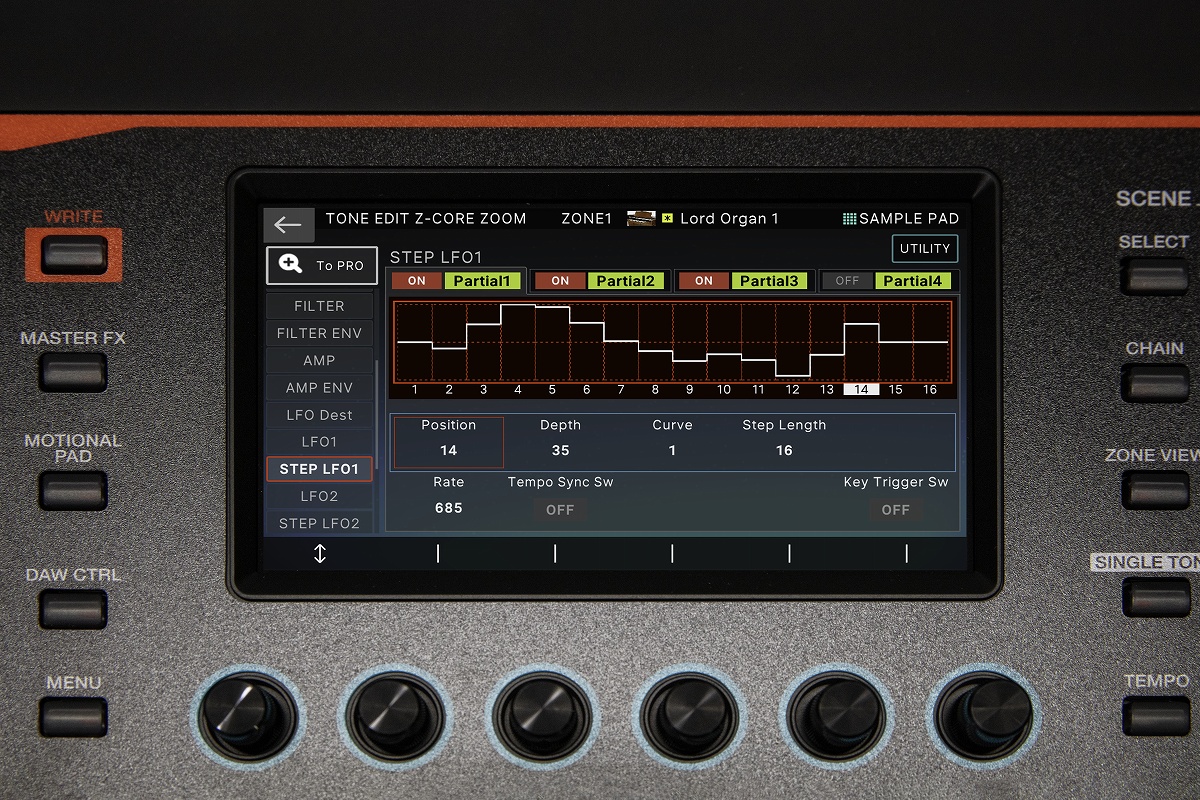This screenshot has height=800, width=1200.
Task: Open the STEP LFO2 section
Action: click(x=319, y=522)
